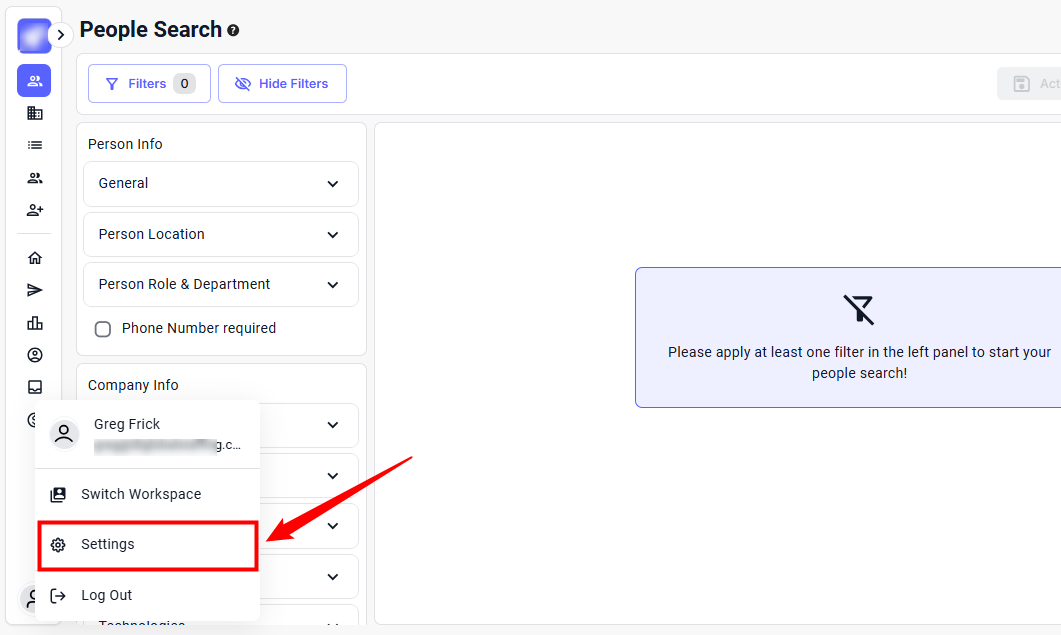Click the Filters button with count
1061x635 pixels.
149,84
